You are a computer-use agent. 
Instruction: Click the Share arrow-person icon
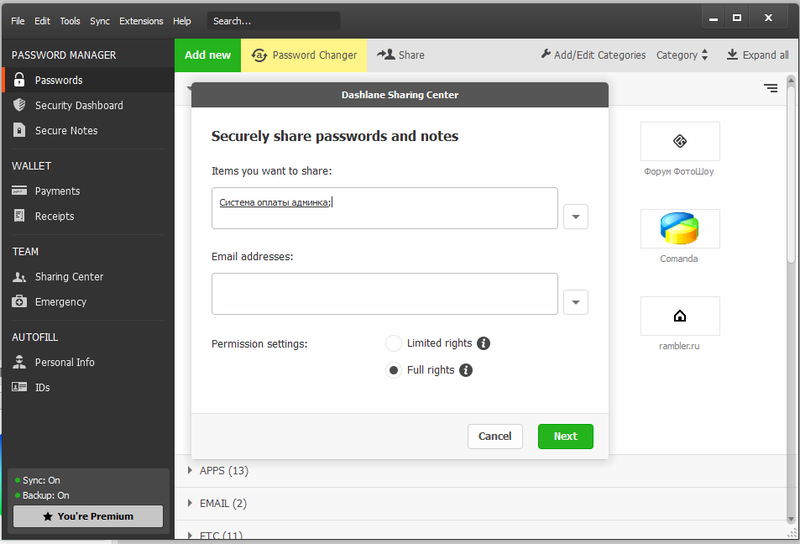coord(386,54)
